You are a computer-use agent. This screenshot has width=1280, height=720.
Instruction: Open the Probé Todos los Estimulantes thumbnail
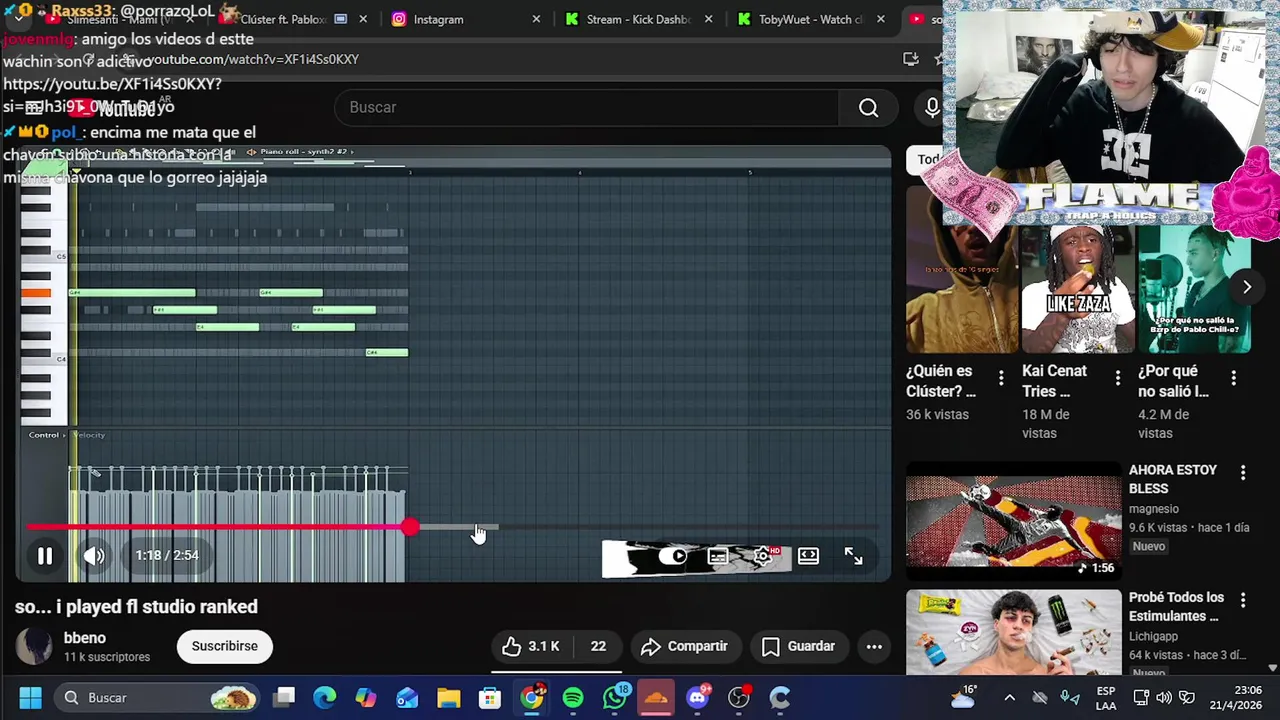(1014, 632)
